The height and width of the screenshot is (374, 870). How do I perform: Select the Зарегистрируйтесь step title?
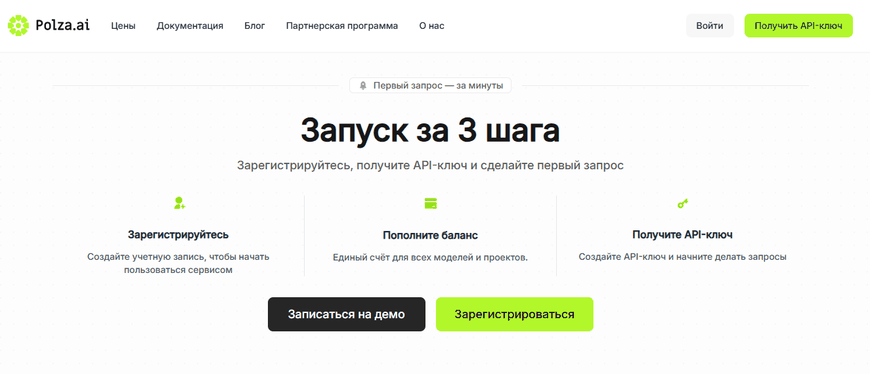click(x=178, y=235)
